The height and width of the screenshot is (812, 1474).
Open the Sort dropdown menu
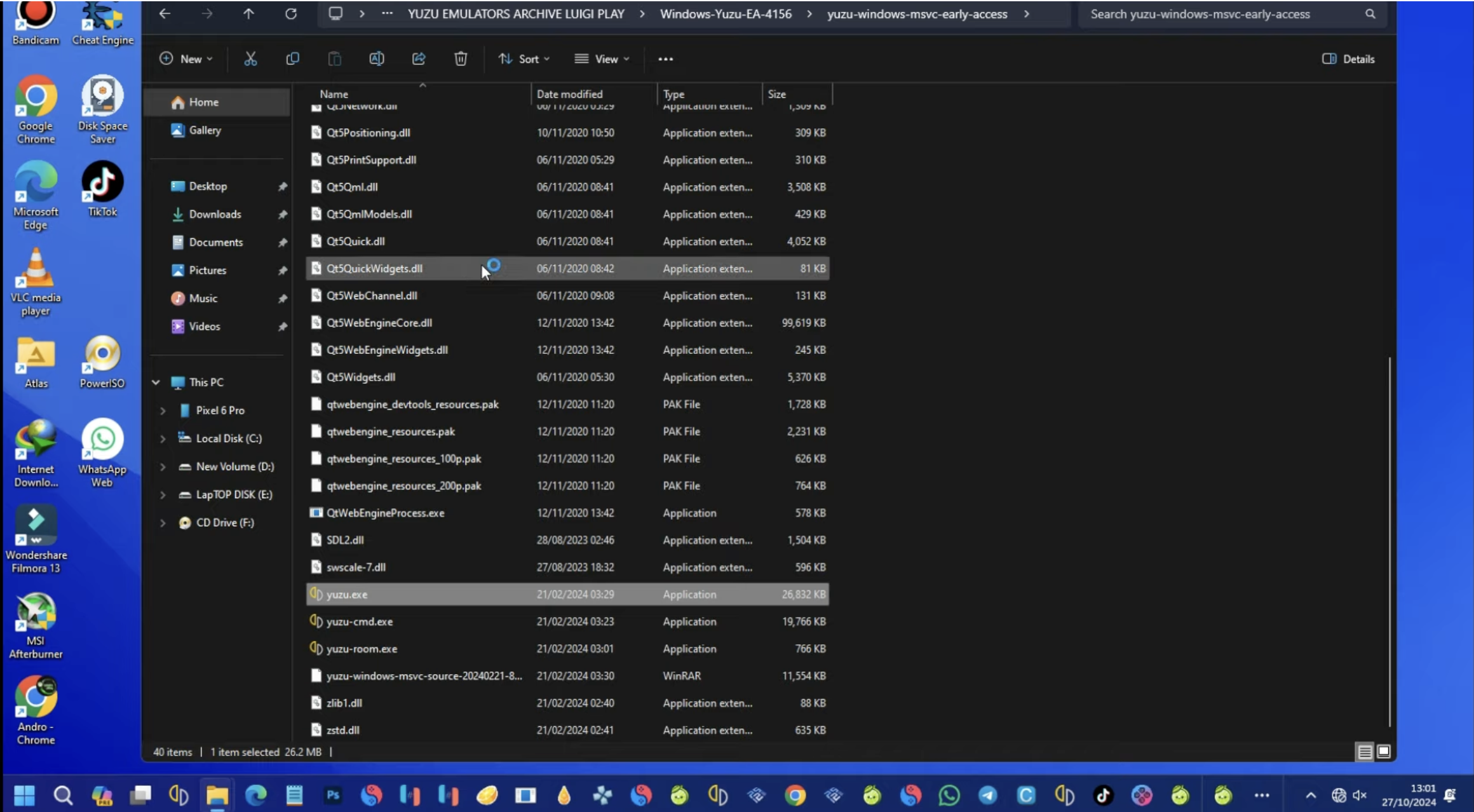[524, 59]
